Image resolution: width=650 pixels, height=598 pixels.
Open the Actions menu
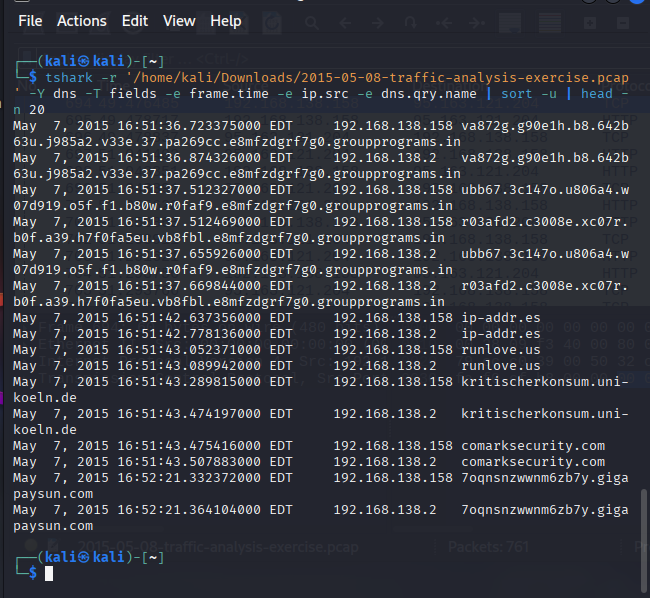82,21
